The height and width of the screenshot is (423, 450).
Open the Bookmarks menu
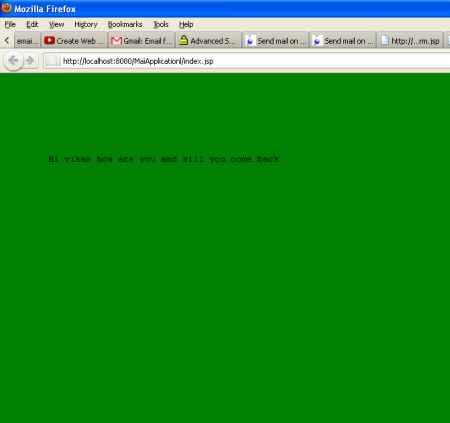[125, 24]
